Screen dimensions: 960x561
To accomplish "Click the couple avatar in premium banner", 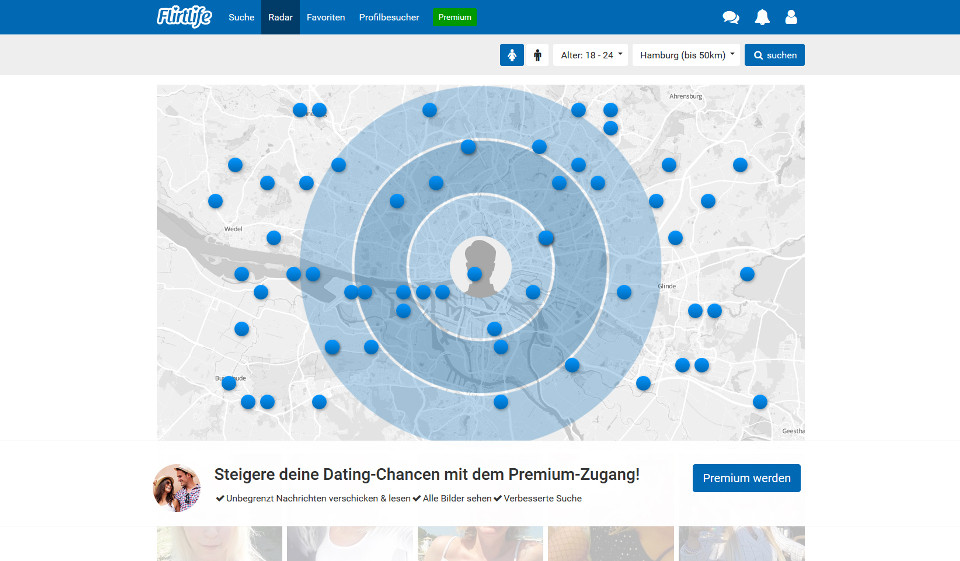I will [177, 488].
